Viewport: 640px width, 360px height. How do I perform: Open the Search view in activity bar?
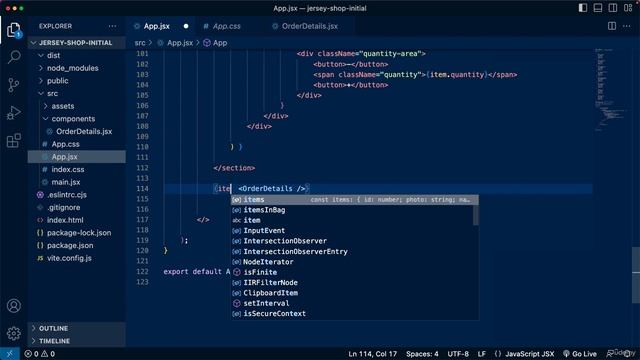[x=14, y=57]
